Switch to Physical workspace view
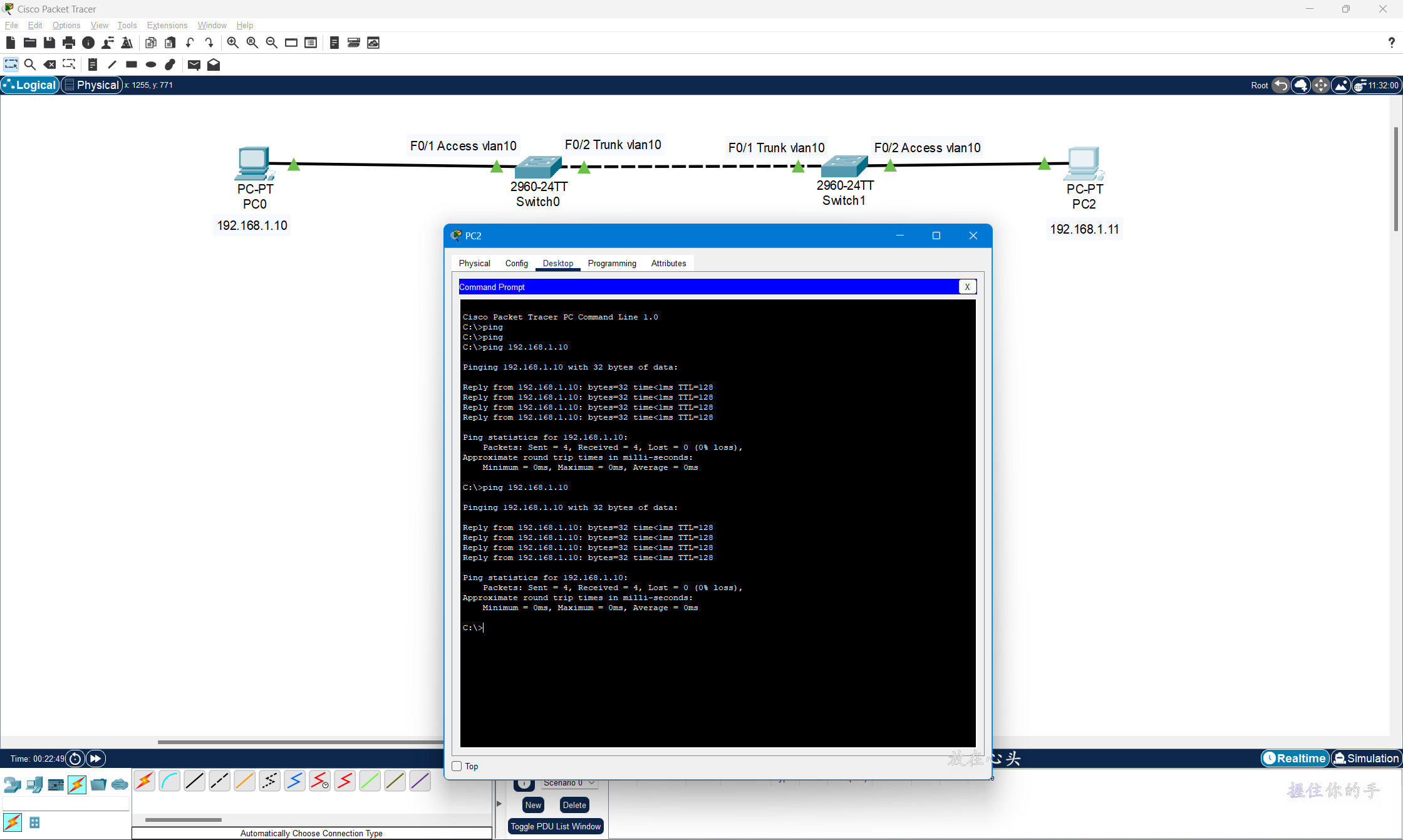The width and height of the screenshot is (1403, 840). point(91,85)
